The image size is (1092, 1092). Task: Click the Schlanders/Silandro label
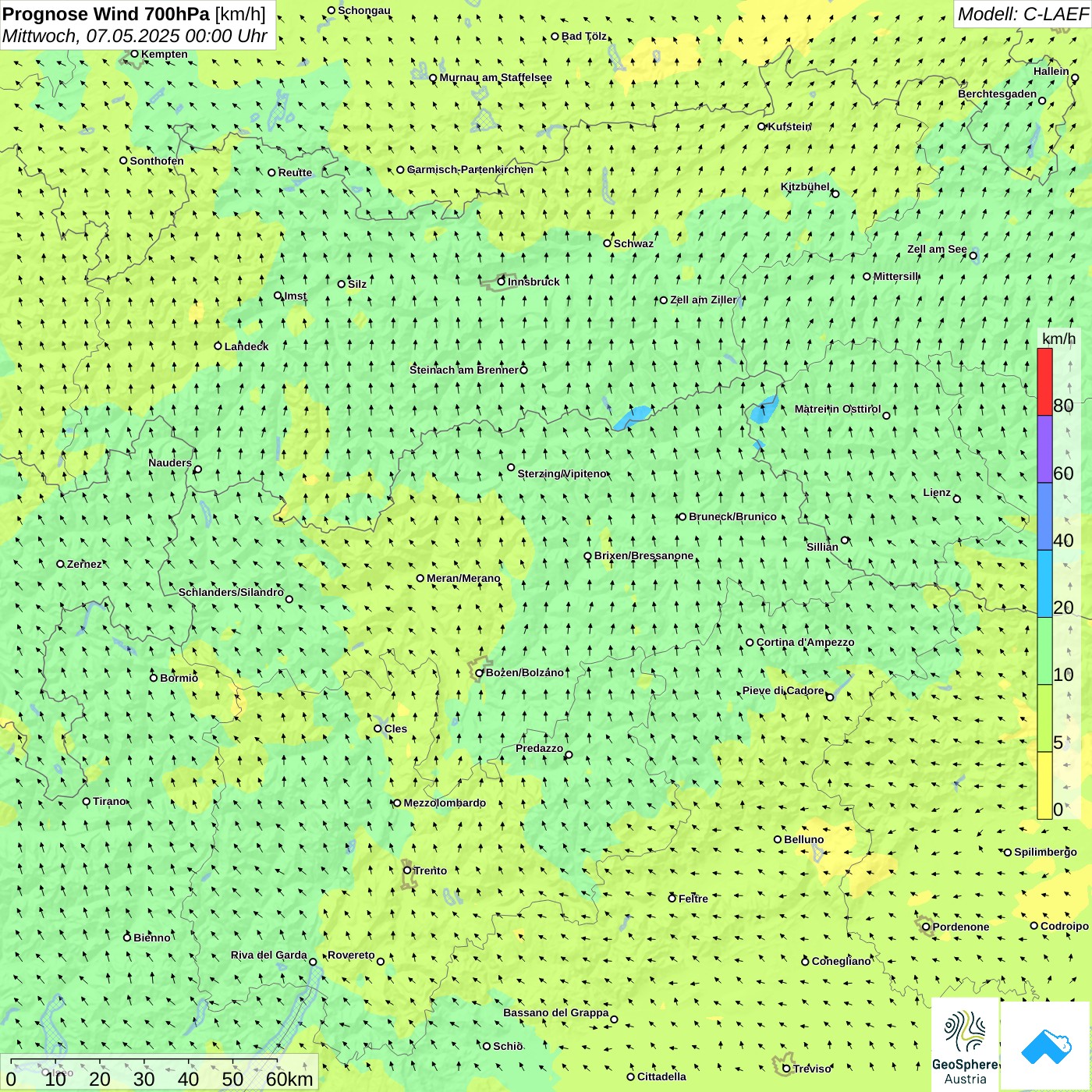[231, 593]
